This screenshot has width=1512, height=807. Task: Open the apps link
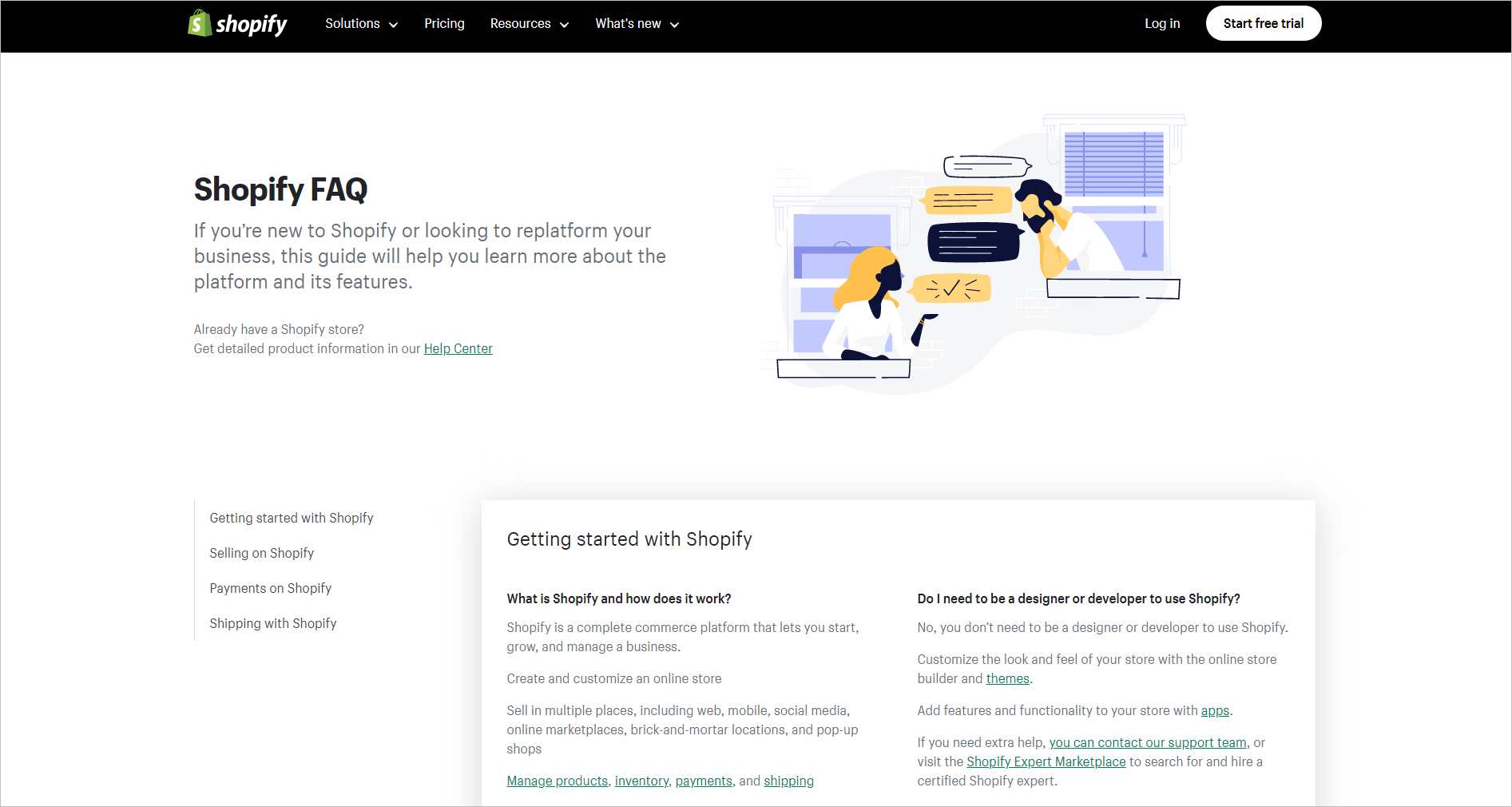1215,710
